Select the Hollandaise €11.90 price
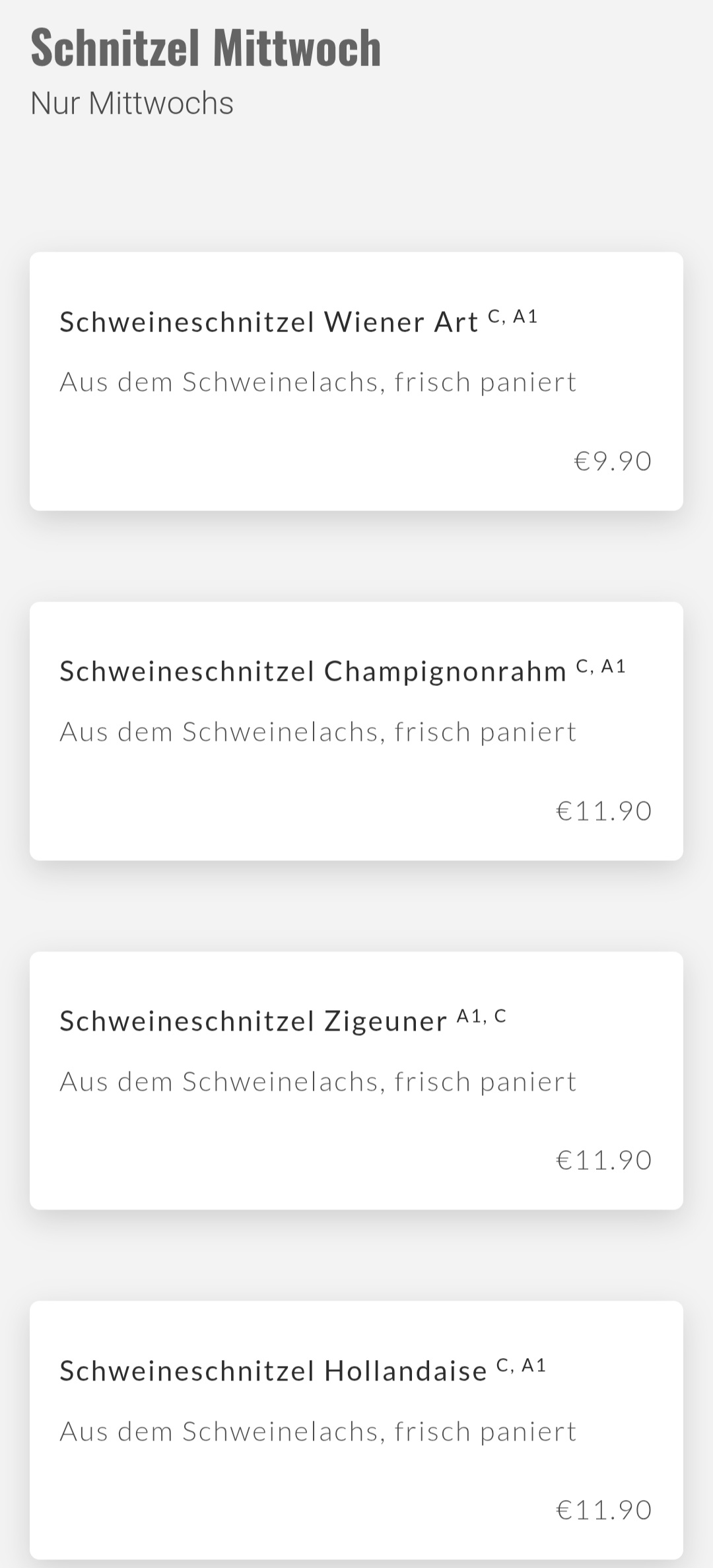 click(x=604, y=1510)
